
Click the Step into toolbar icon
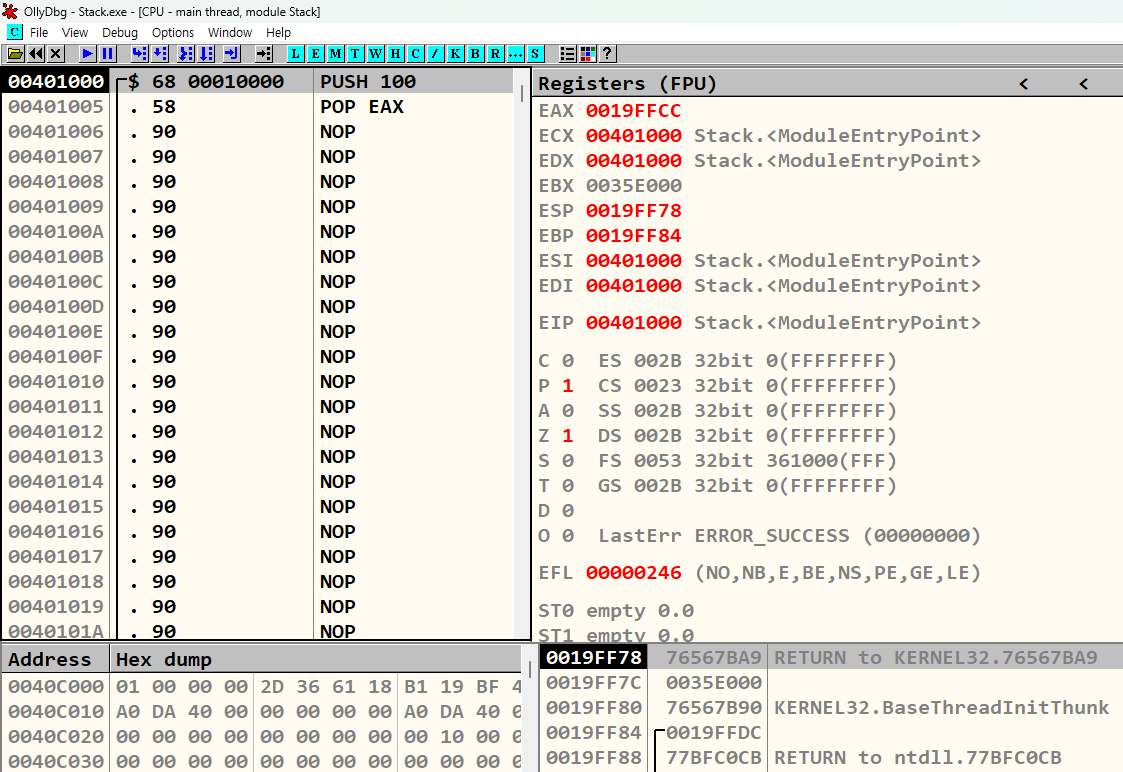pyautogui.click(x=139, y=53)
